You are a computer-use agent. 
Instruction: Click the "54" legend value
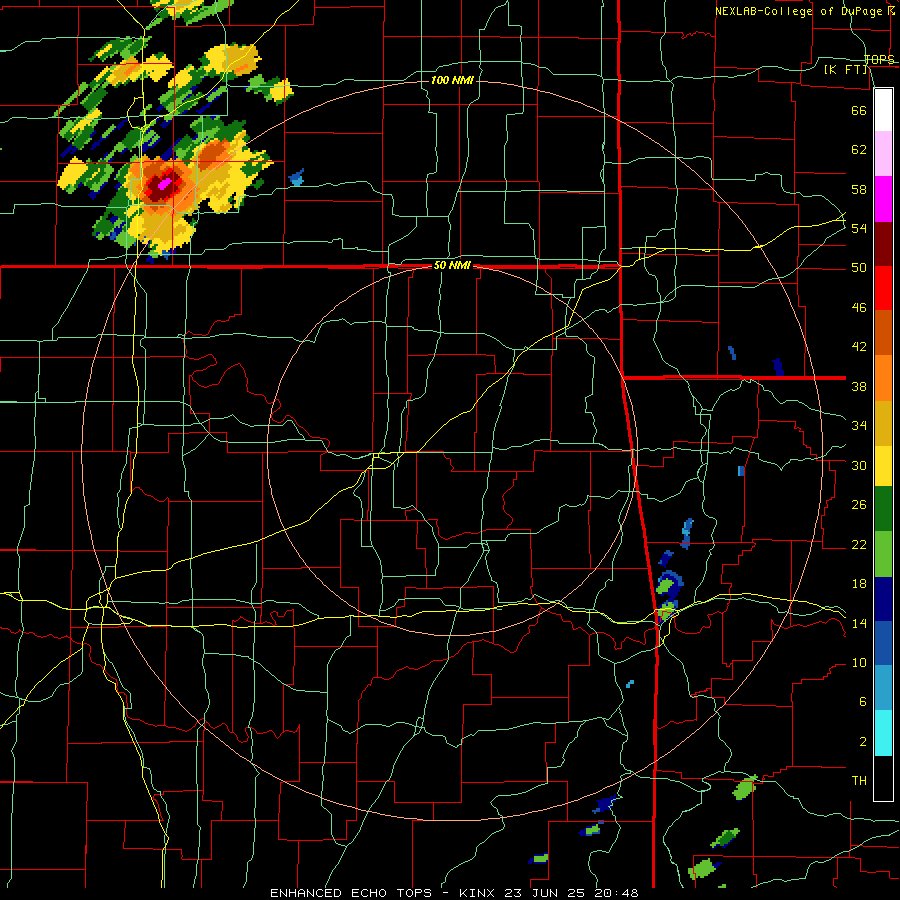coord(859,228)
